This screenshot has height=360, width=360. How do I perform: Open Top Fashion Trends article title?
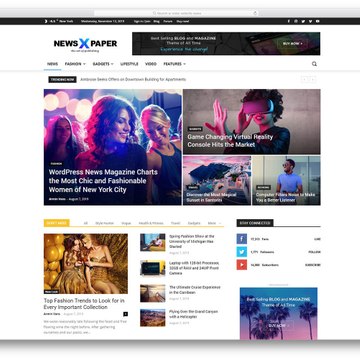pyautogui.click(x=84, y=304)
